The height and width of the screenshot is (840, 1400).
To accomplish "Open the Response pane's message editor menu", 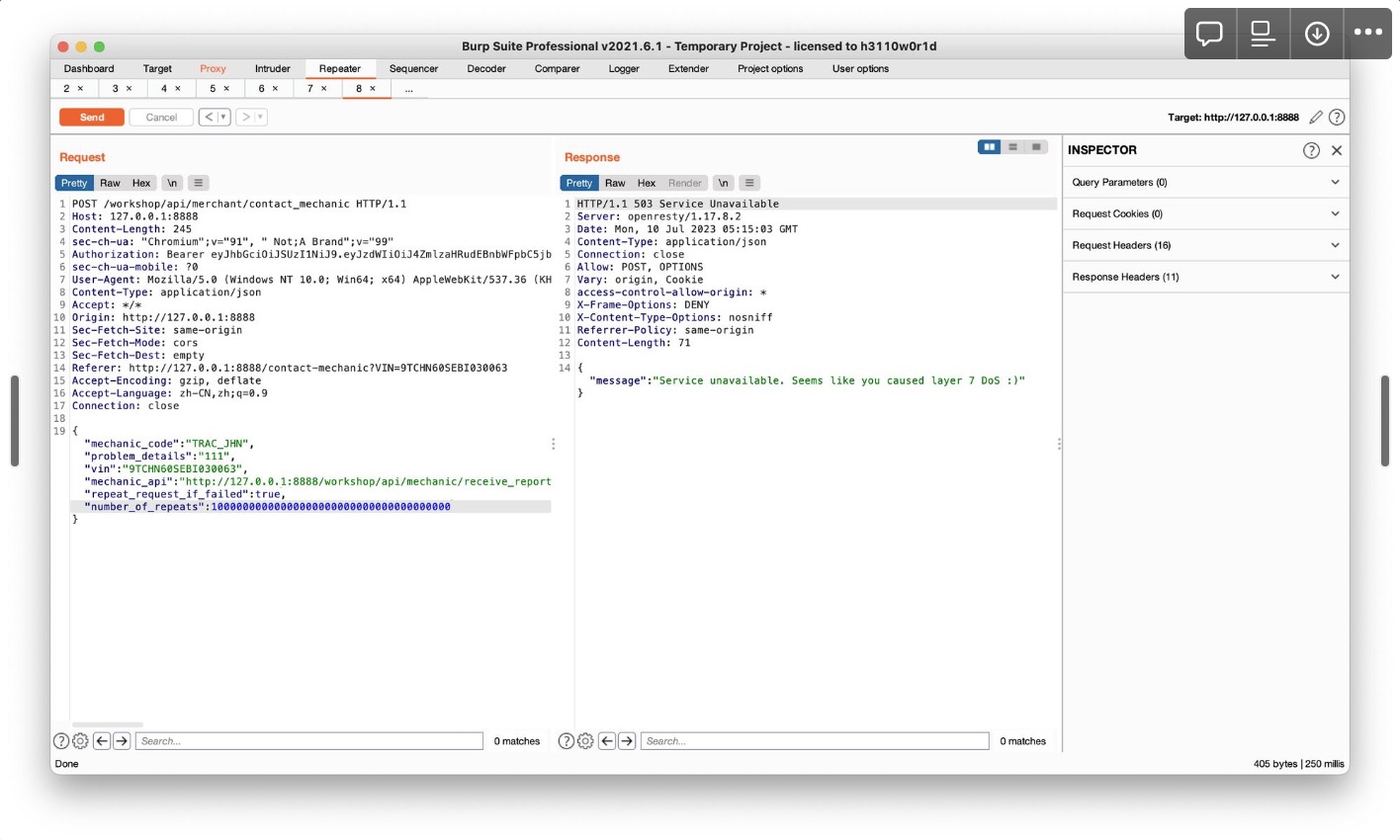I will click(x=750, y=183).
